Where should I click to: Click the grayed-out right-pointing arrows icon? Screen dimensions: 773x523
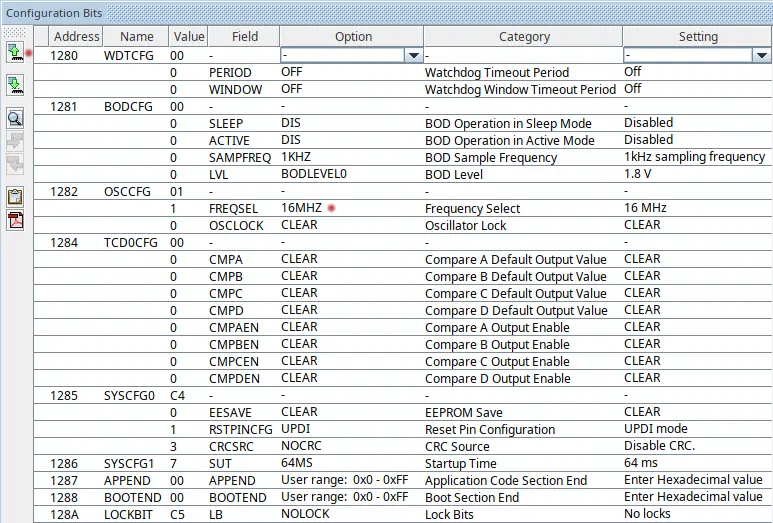[15, 141]
